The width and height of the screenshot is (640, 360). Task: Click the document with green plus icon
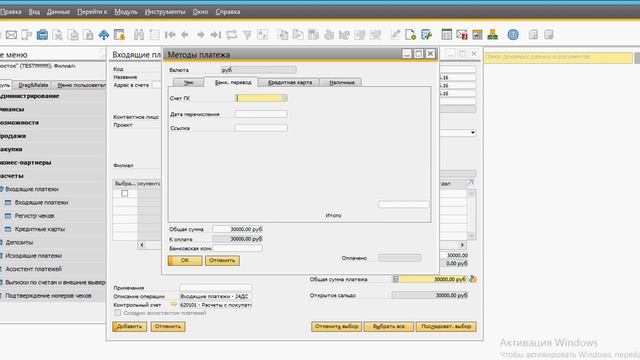click(x=411, y=35)
